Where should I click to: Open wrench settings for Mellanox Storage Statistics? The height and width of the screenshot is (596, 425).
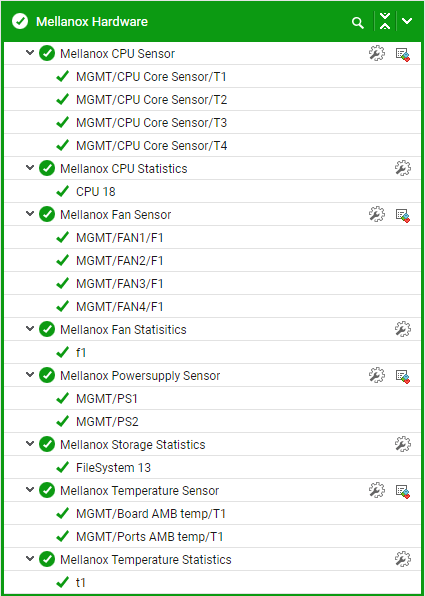pyautogui.click(x=403, y=444)
